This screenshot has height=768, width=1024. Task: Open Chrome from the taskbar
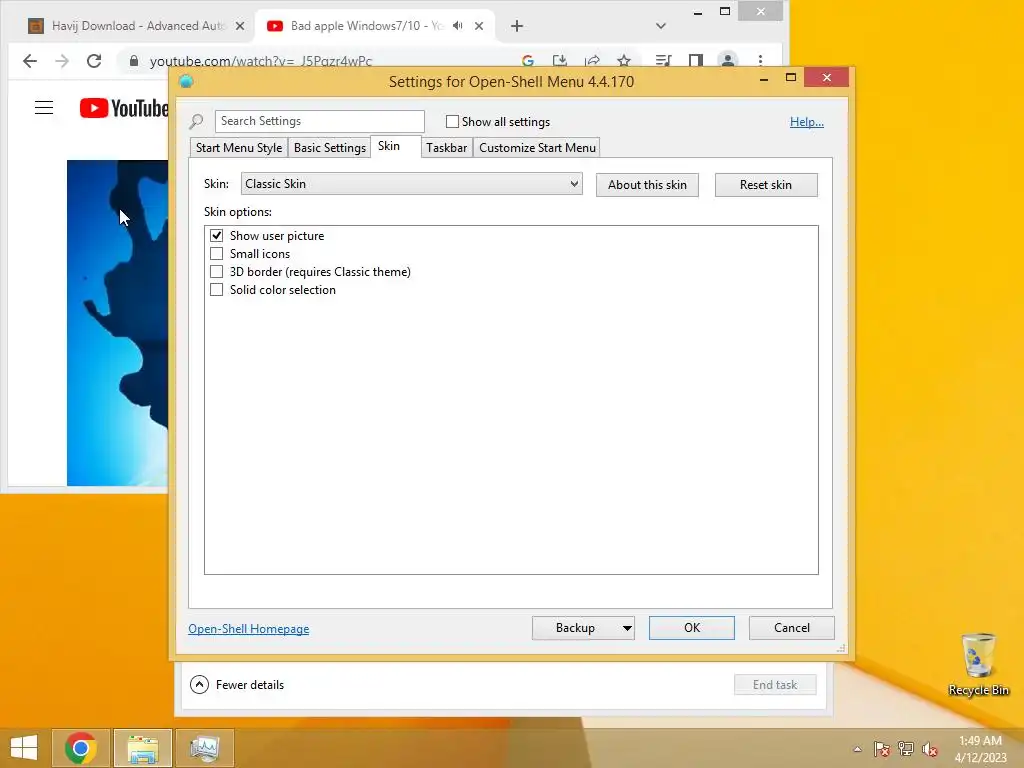point(81,748)
